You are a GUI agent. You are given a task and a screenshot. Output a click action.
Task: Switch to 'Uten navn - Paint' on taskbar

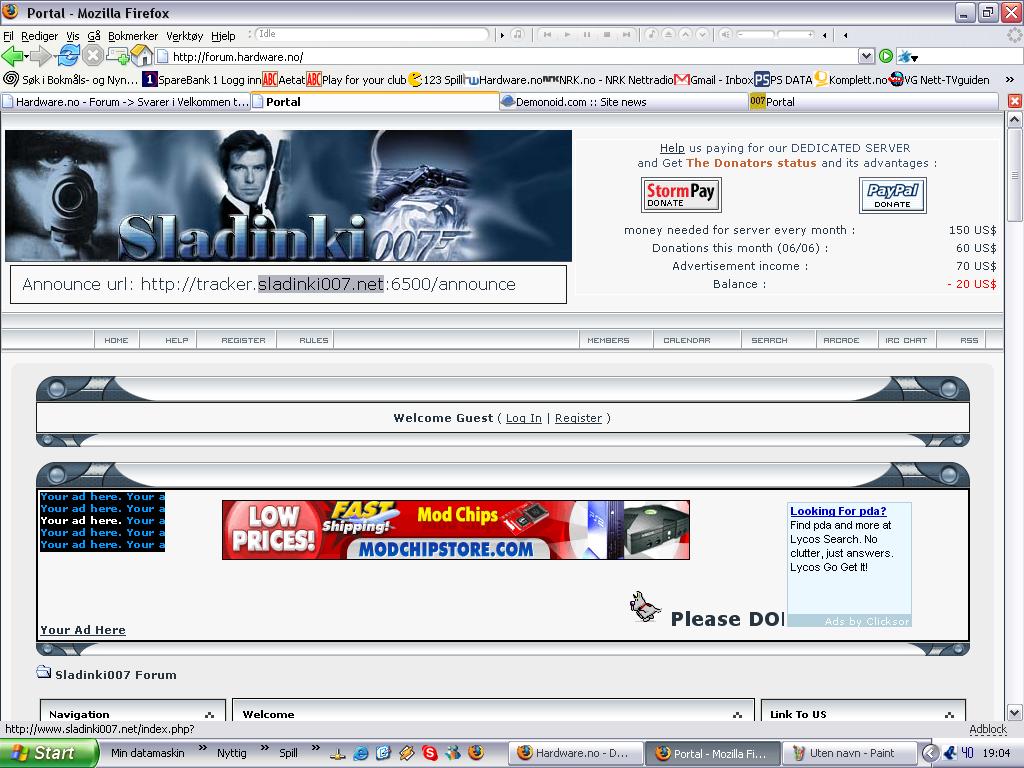coord(851,753)
